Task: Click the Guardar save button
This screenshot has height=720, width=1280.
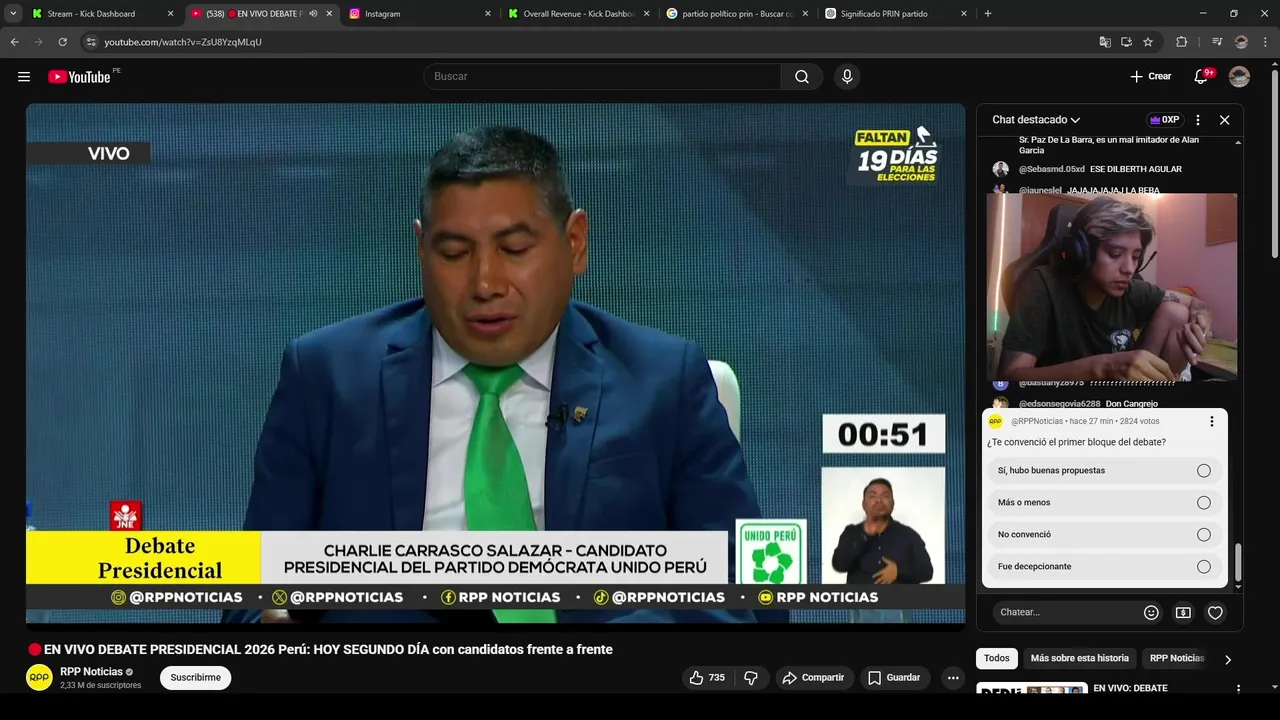Action: point(894,678)
